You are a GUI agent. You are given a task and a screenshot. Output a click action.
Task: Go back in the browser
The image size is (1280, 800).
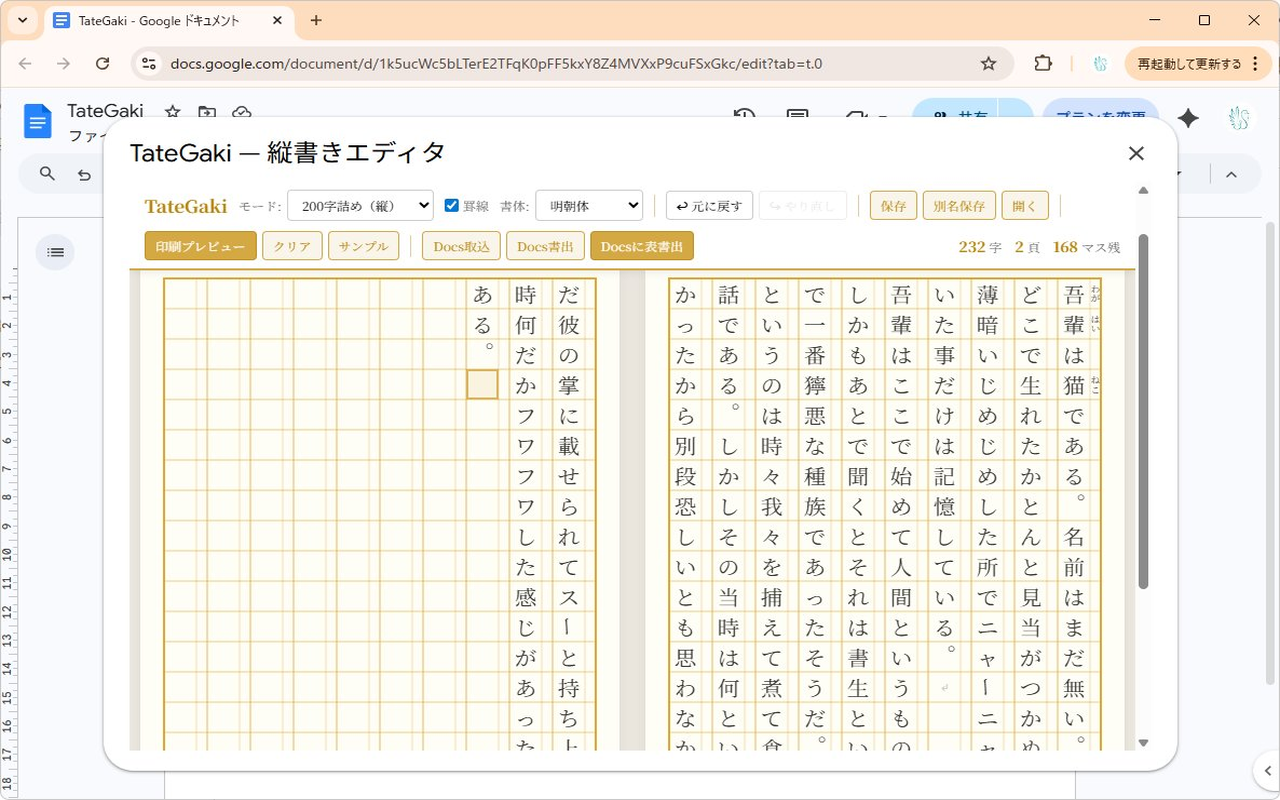(x=25, y=63)
